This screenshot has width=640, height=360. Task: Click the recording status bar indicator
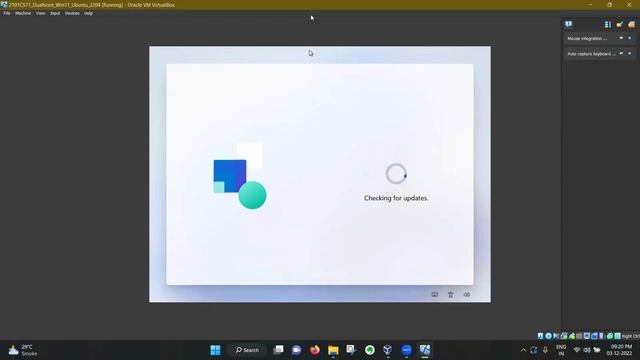tap(594, 336)
